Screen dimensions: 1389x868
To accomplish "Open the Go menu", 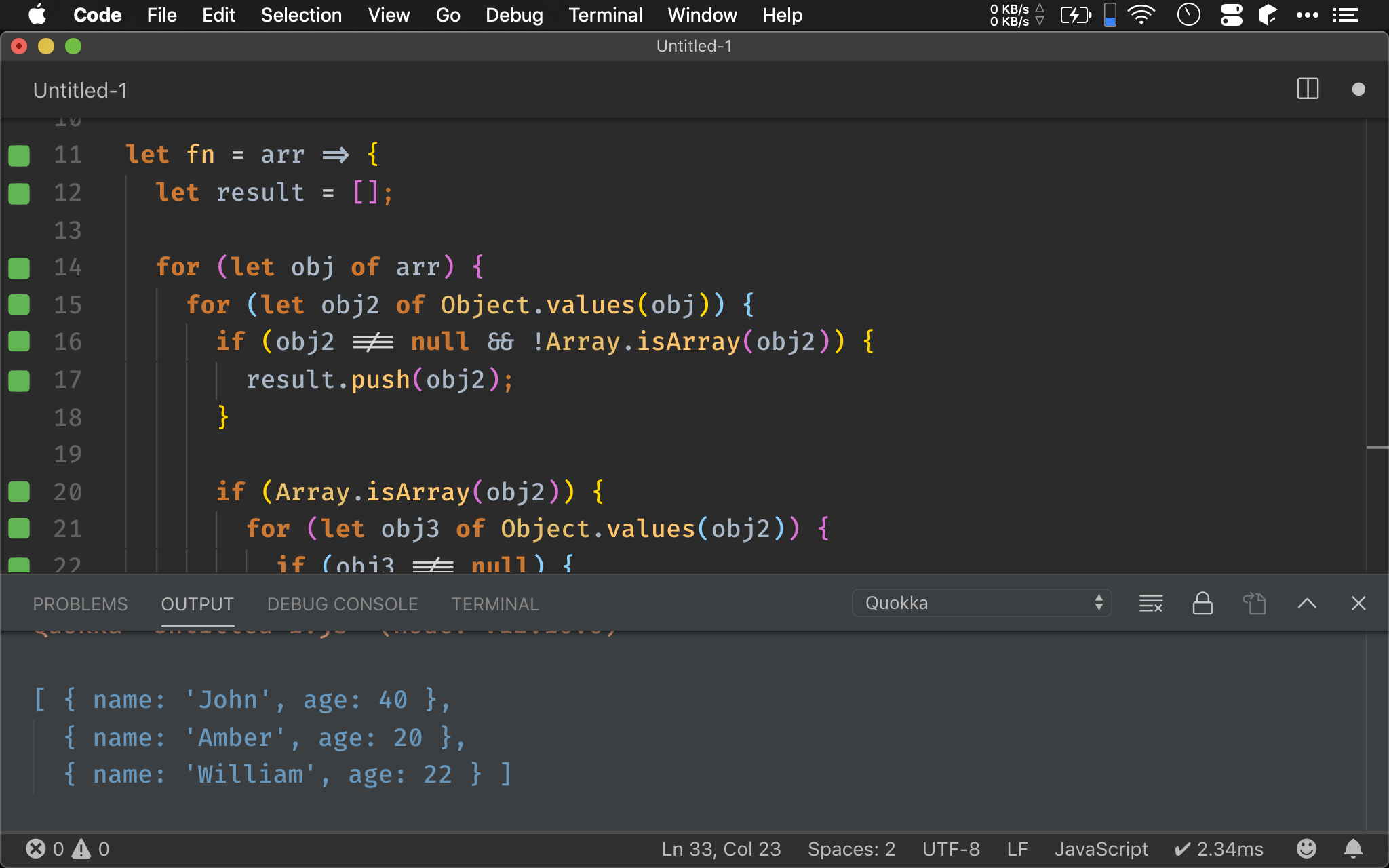I will [x=448, y=15].
